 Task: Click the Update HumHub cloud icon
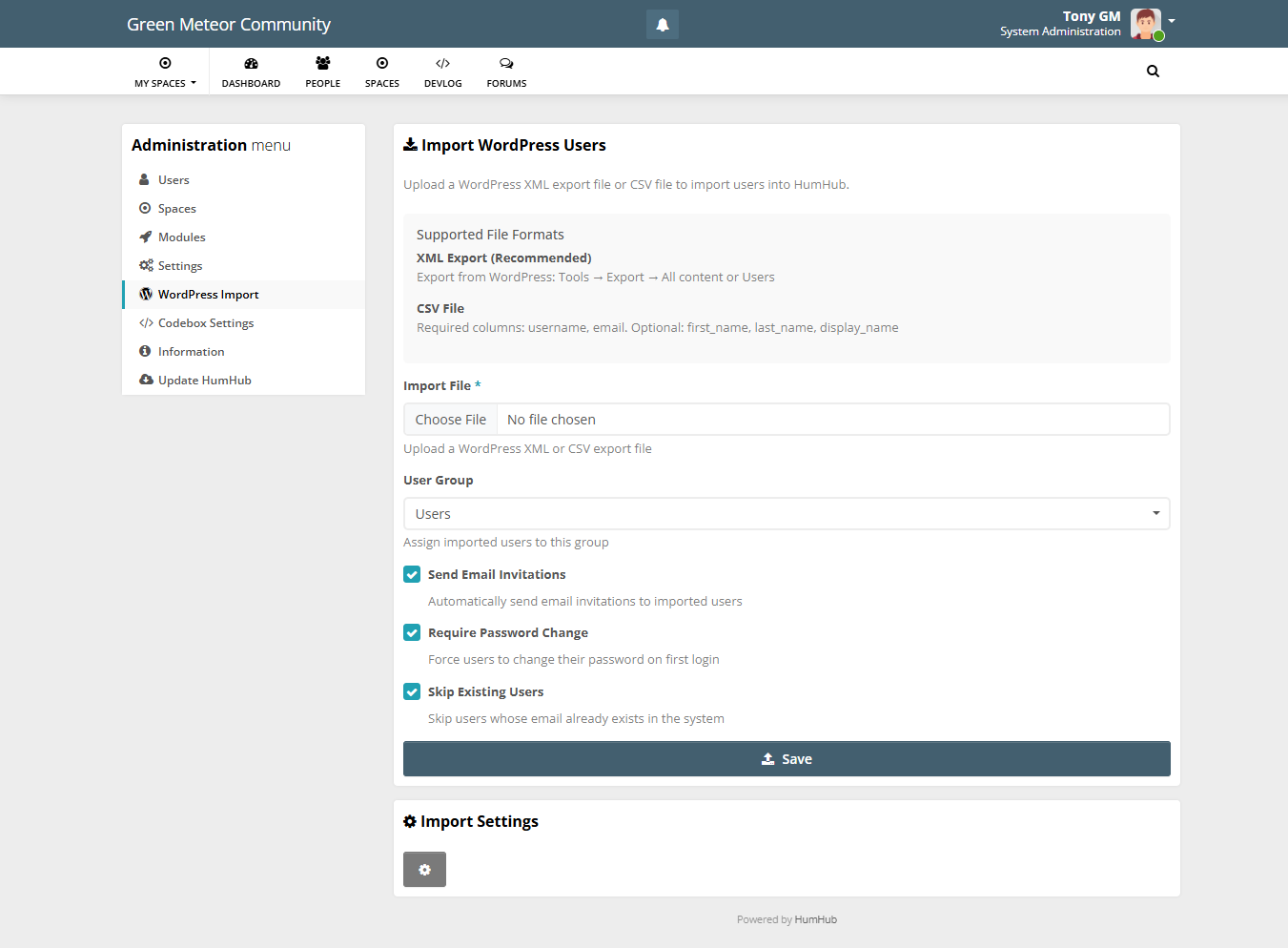tap(146, 380)
